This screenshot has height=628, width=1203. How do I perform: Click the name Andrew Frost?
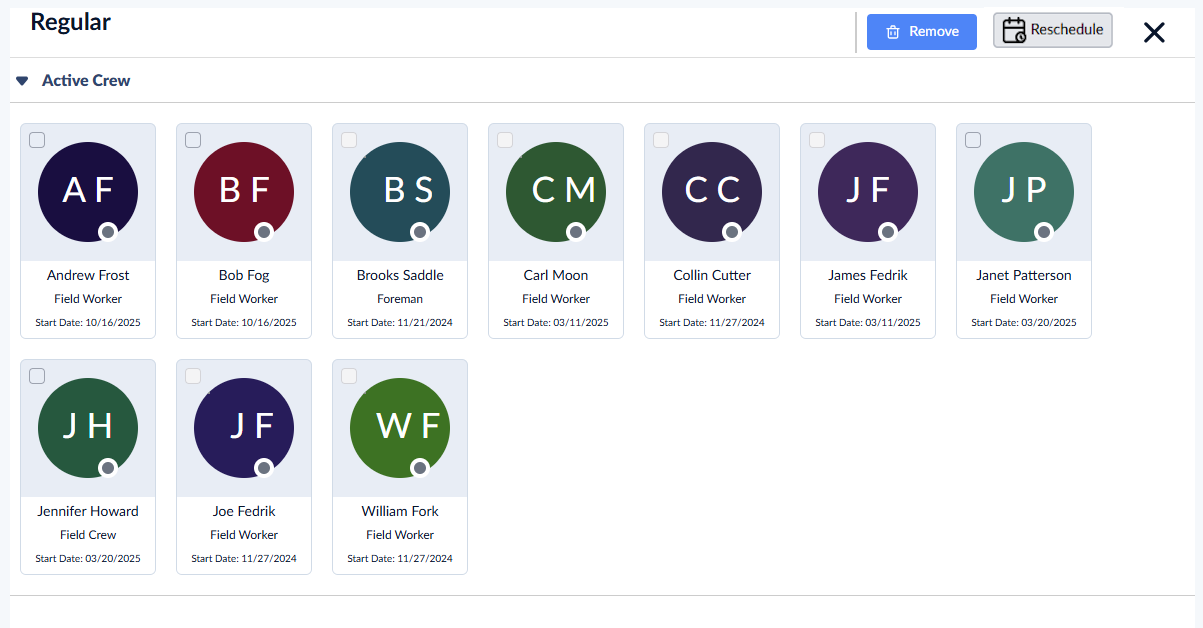pos(88,275)
